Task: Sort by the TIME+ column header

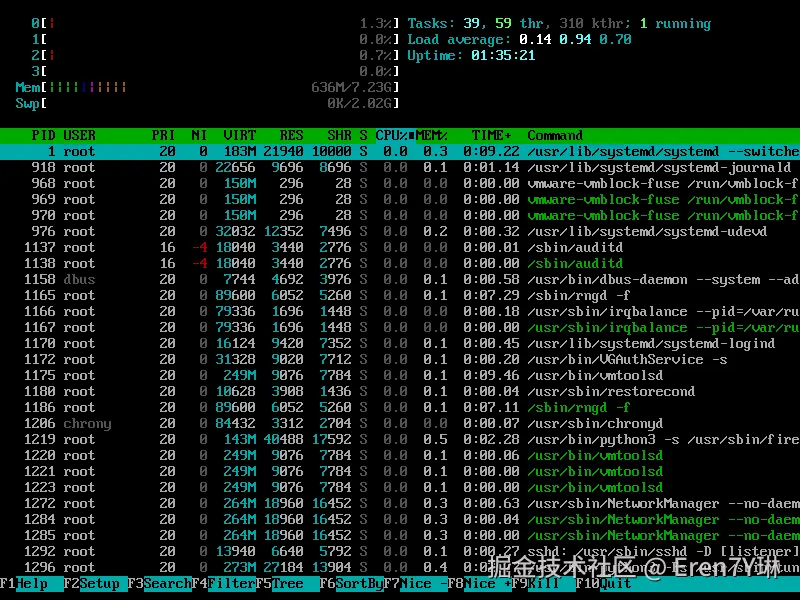Action: pos(491,135)
